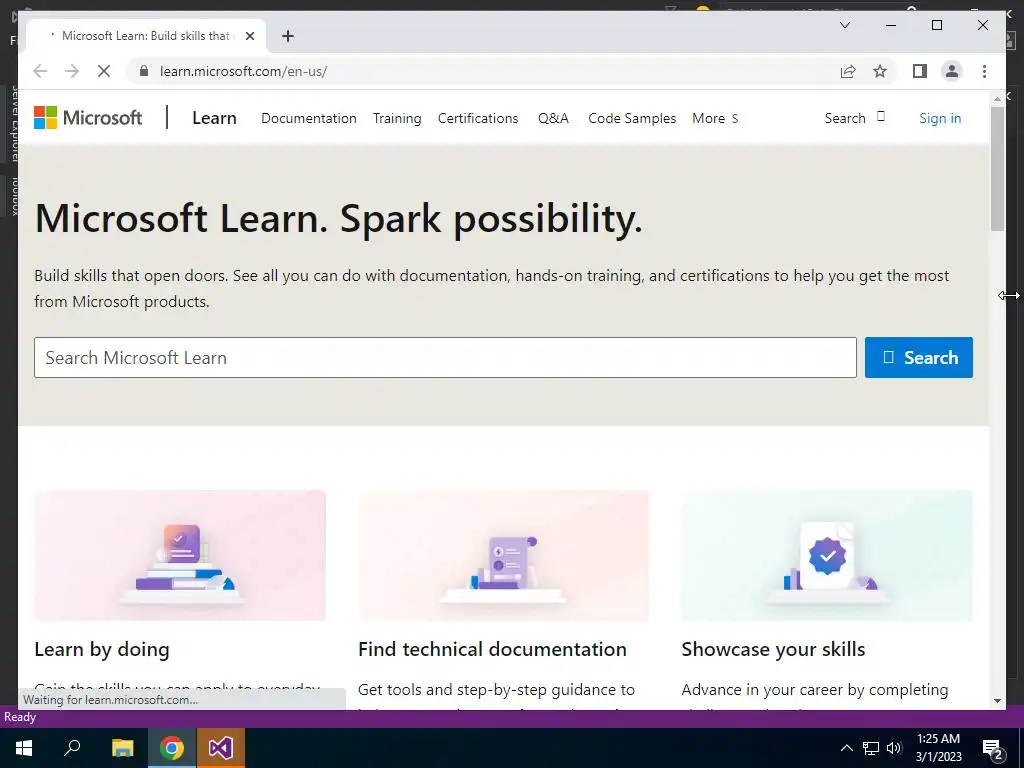
Task: Click the Find technical documentation illustration
Action: (x=504, y=555)
